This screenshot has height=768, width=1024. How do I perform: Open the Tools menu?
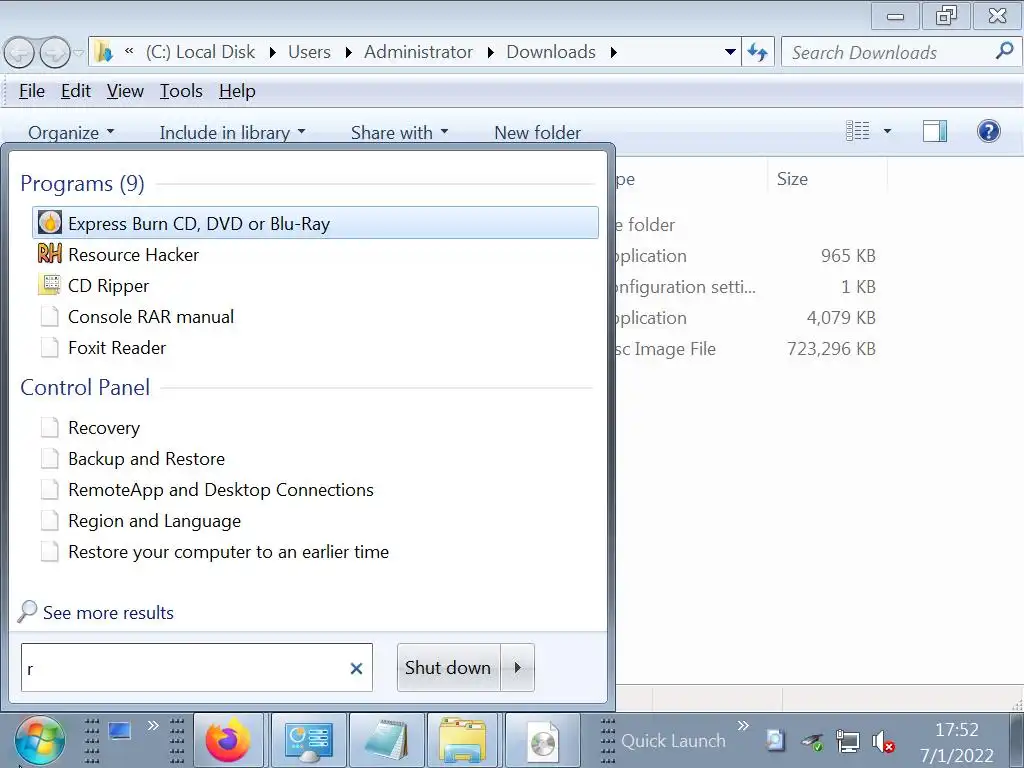tap(182, 91)
